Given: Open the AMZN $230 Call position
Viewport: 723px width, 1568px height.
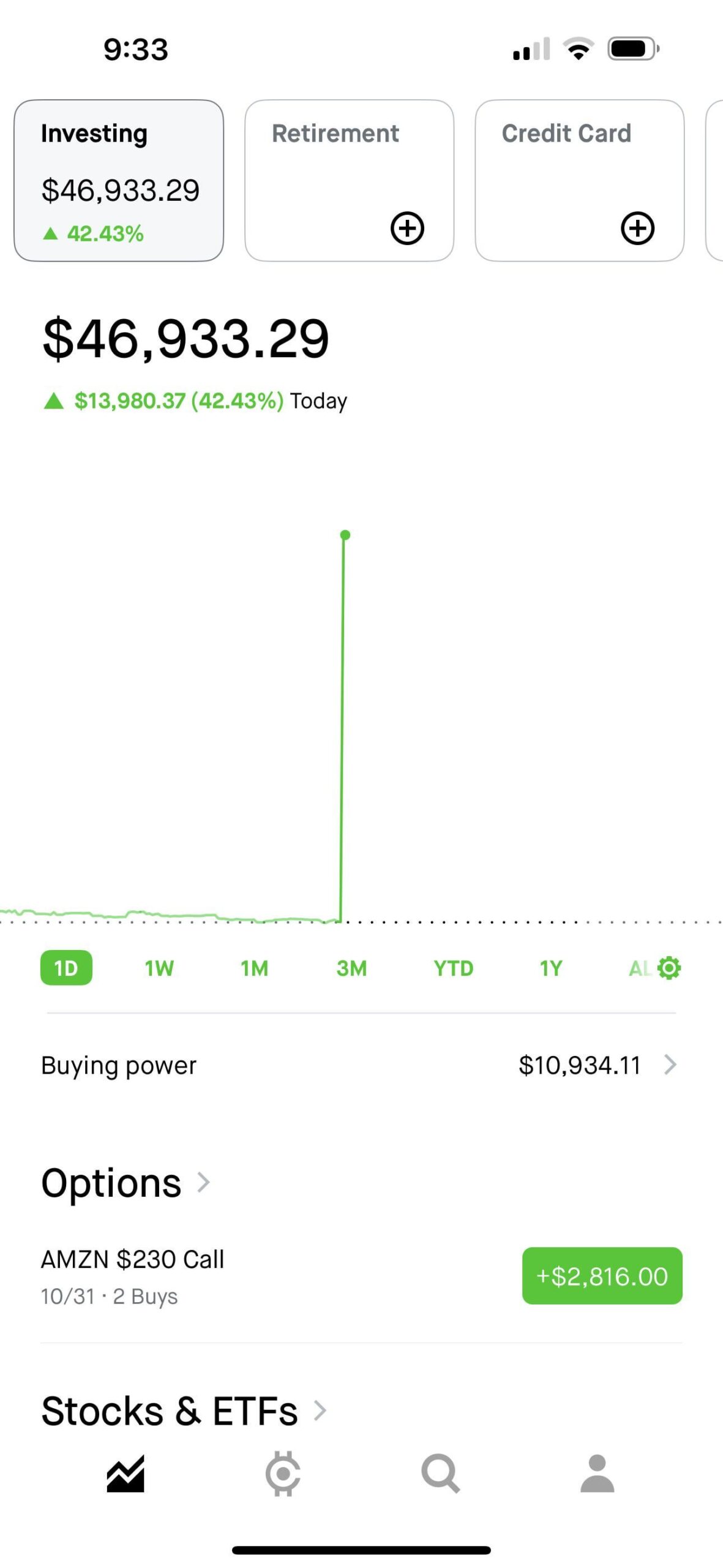Looking at the screenshot, I should click(133, 1276).
